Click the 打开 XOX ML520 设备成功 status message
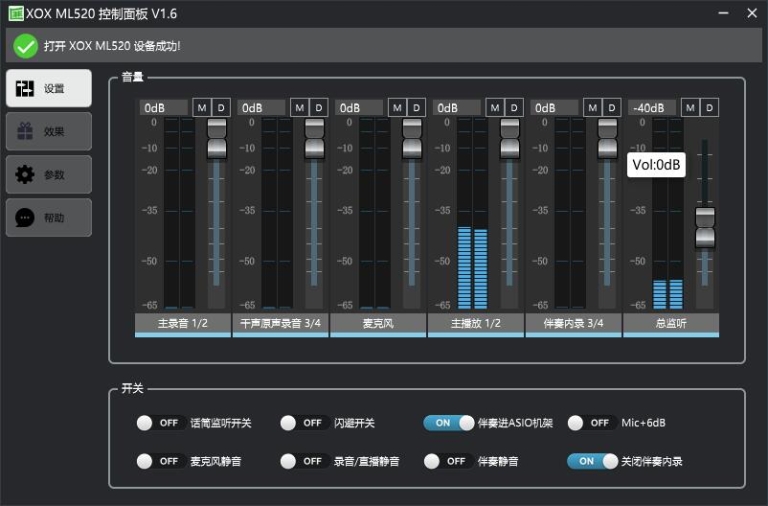Viewport: 768px width, 506px height. click(x=112, y=46)
